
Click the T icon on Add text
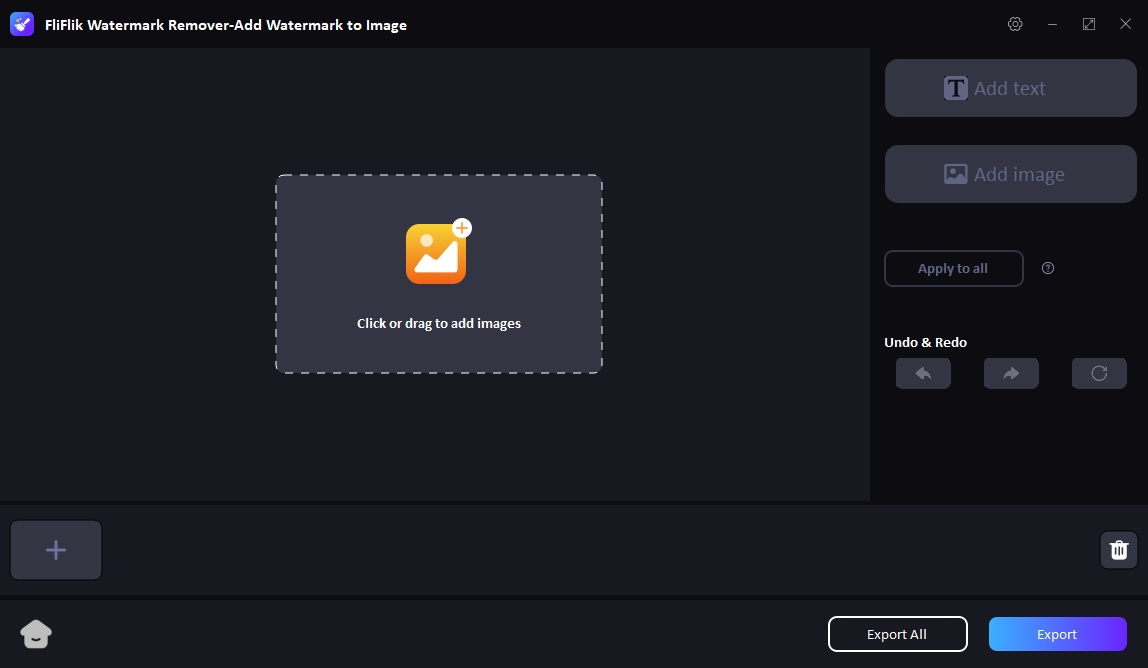pyautogui.click(x=956, y=88)
